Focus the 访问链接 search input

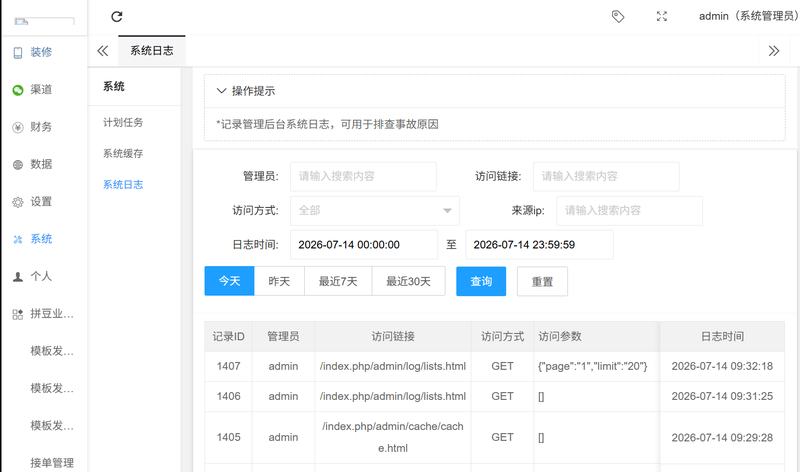pyautogui.click(x=606, y=177)
